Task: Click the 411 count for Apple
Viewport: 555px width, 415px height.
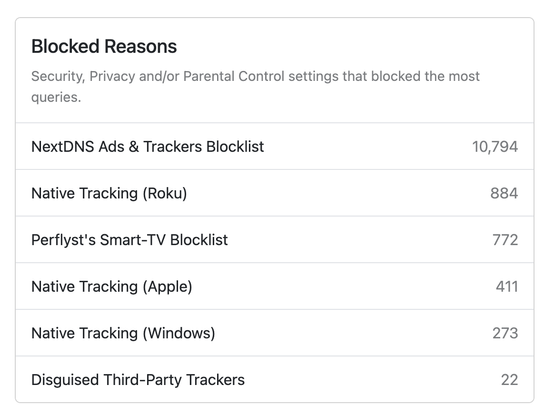Action: click(507, 286)
